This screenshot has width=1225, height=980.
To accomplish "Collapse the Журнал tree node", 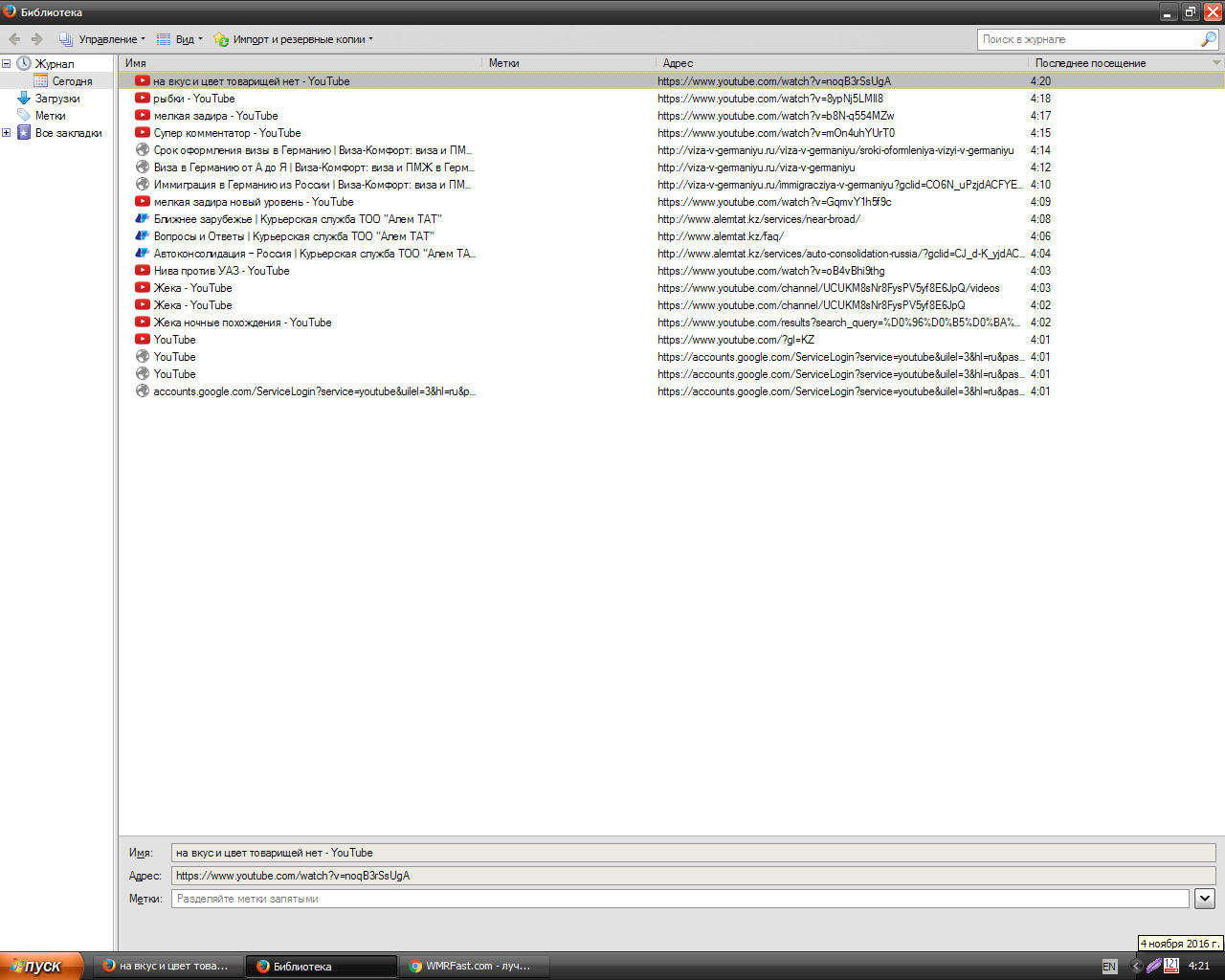I will tap(7, 64).
